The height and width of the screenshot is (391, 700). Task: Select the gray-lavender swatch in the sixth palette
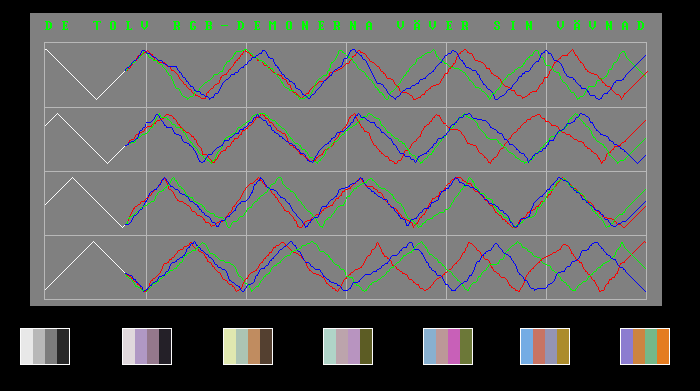click(551, 346)
